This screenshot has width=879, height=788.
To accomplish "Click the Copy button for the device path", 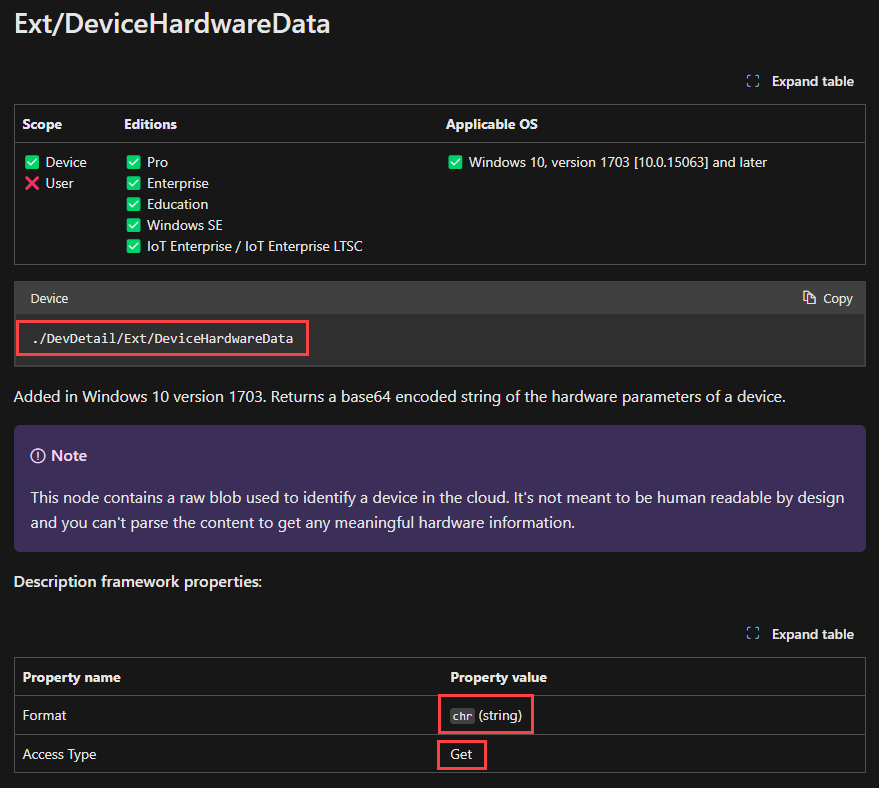I will coord(826,298).
